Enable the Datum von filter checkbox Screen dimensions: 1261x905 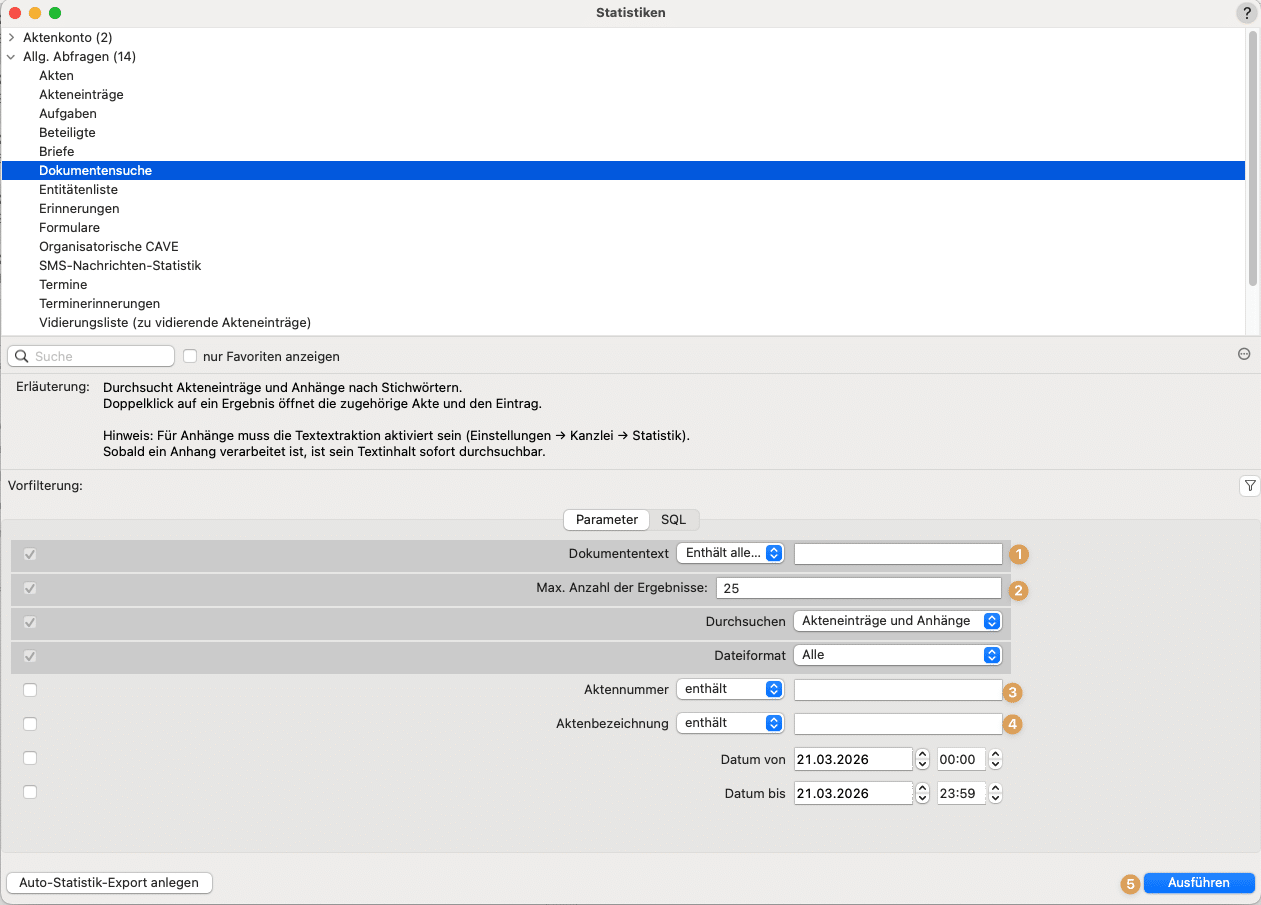coord(30,758)
